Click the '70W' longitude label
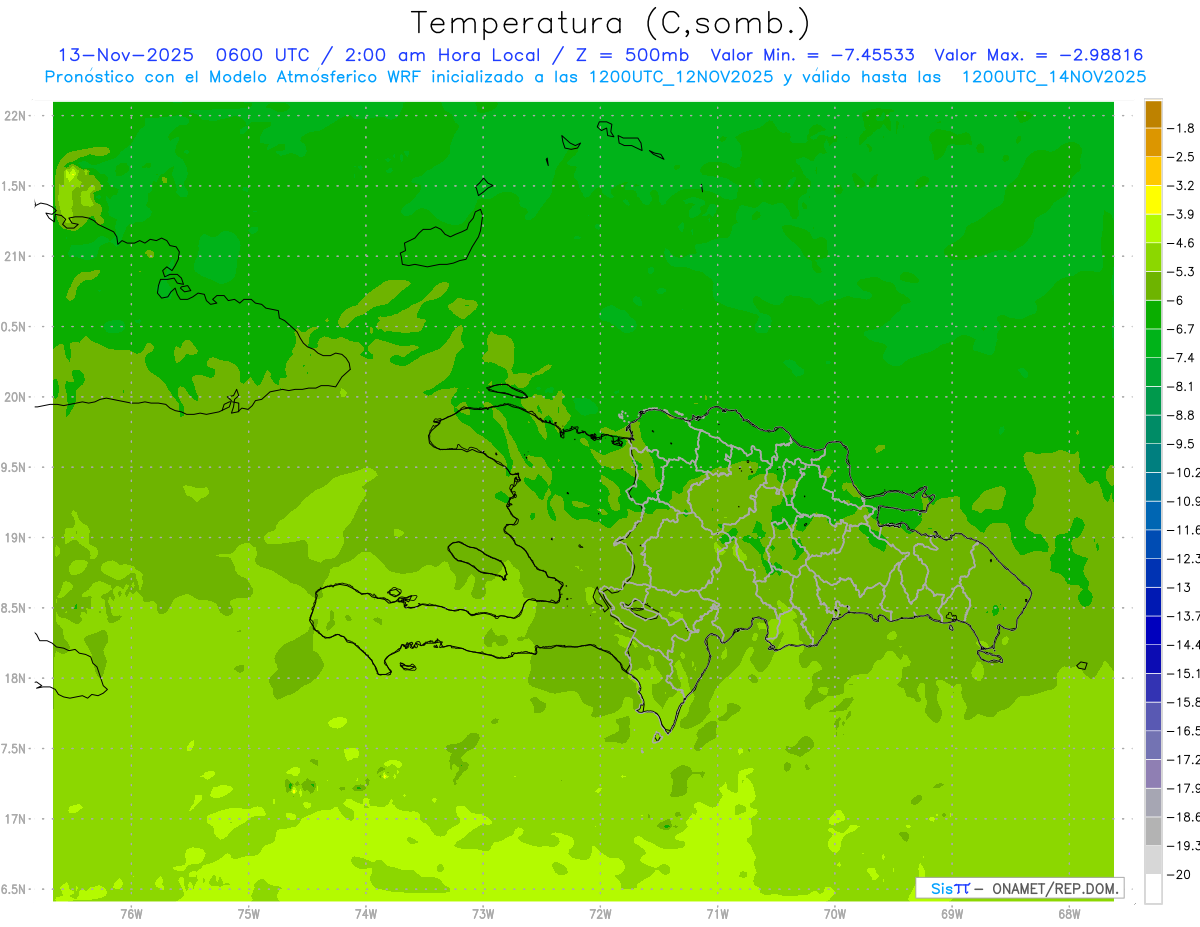Image resolution: width=1200 pixels, height=927 pixels. tap(835, 913)
